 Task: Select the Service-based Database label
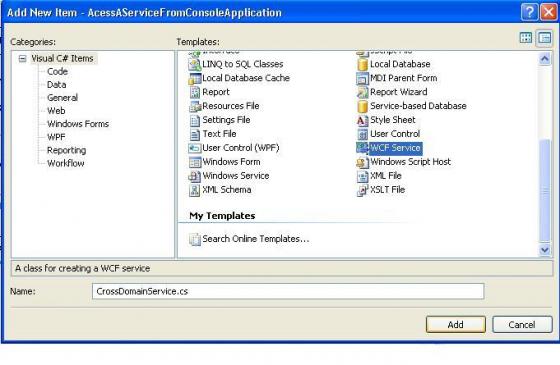418,106
